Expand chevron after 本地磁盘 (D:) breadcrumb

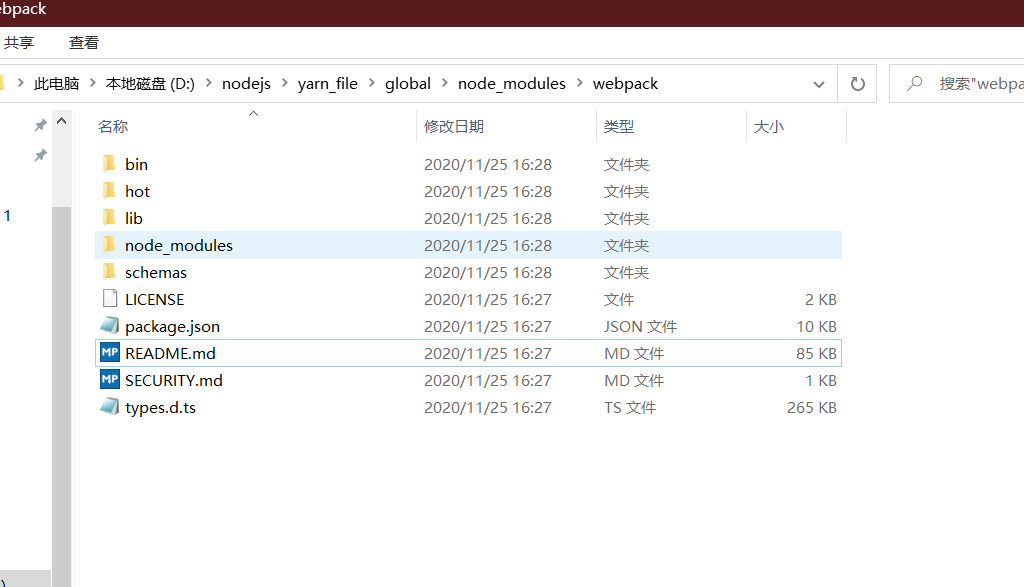(208, 83)
